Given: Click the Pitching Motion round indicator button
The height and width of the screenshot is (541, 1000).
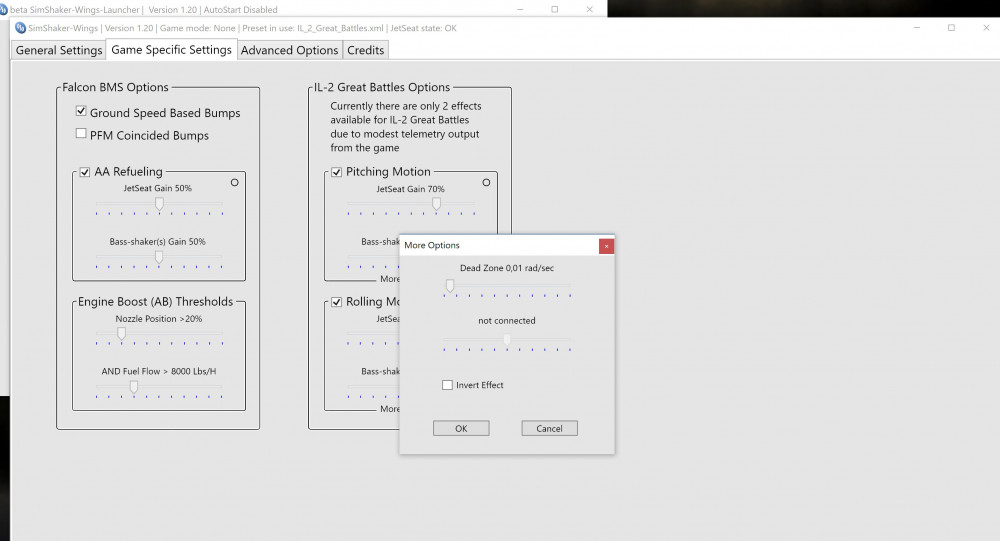Looking at the screenshot, I should tap(486, 182).
